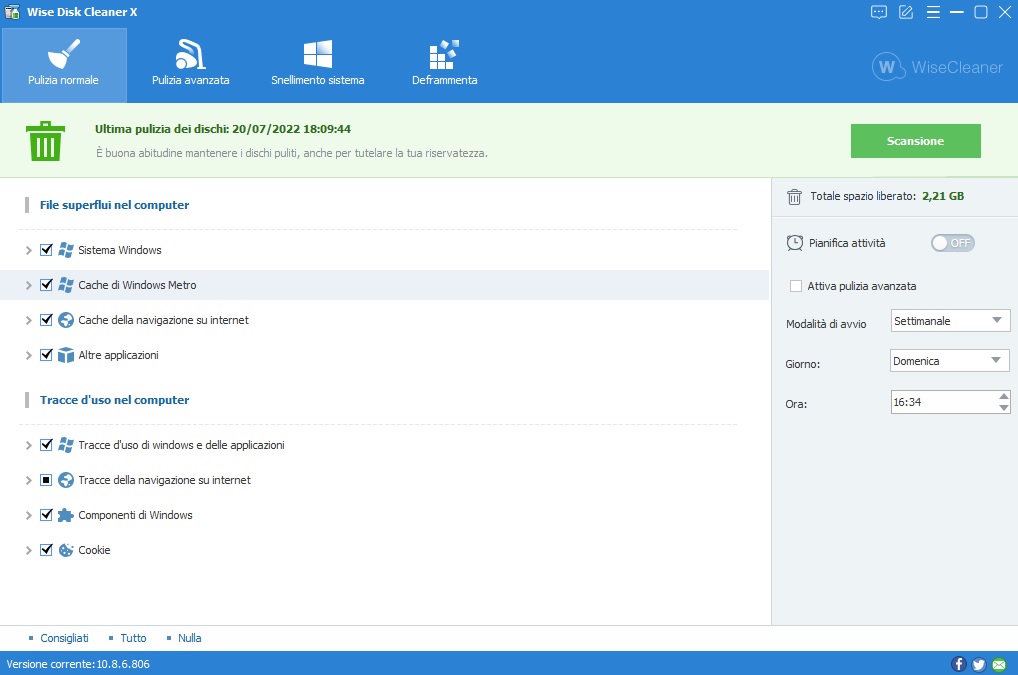
Task: Decrease the Ora time with down arrow
Action: [1004, 408]
